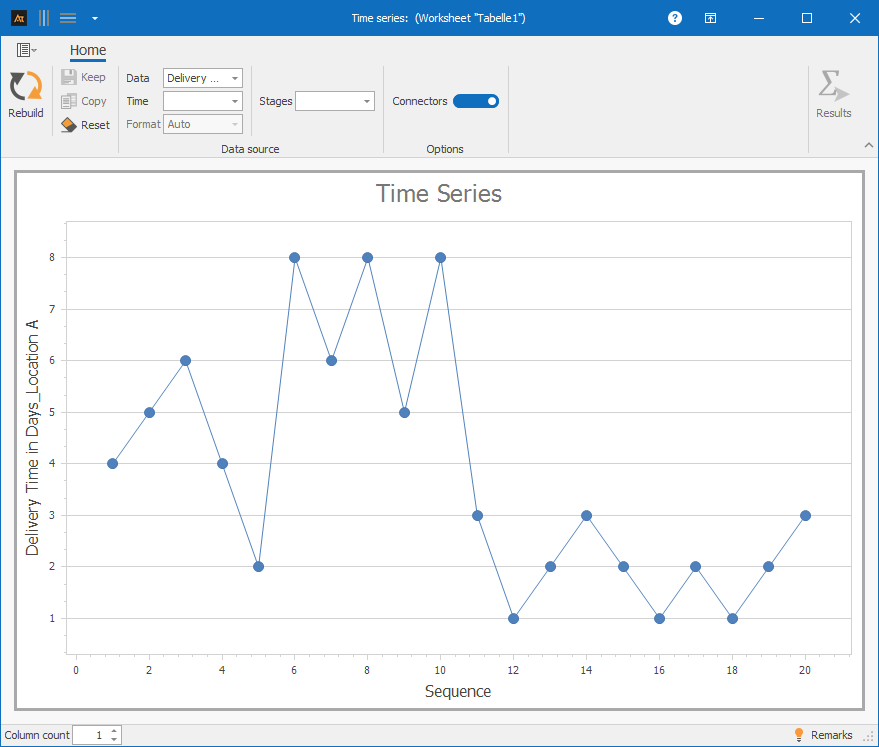Click inside the Column count field
This screenshot has height=747, width=879.
(90, 735)
